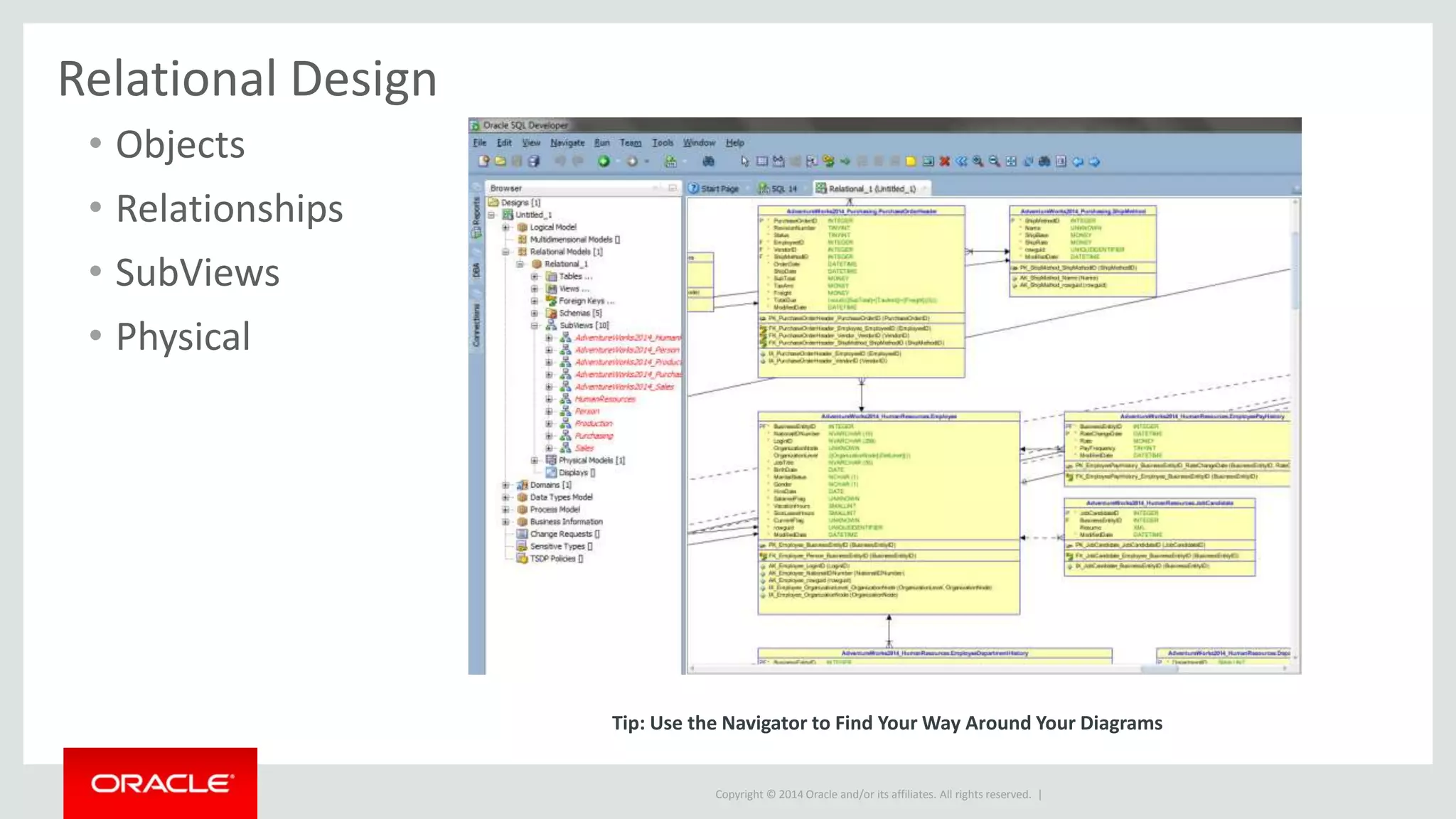
Task: Choose the New Table diagram tool
Action: (x=761, y=161)
